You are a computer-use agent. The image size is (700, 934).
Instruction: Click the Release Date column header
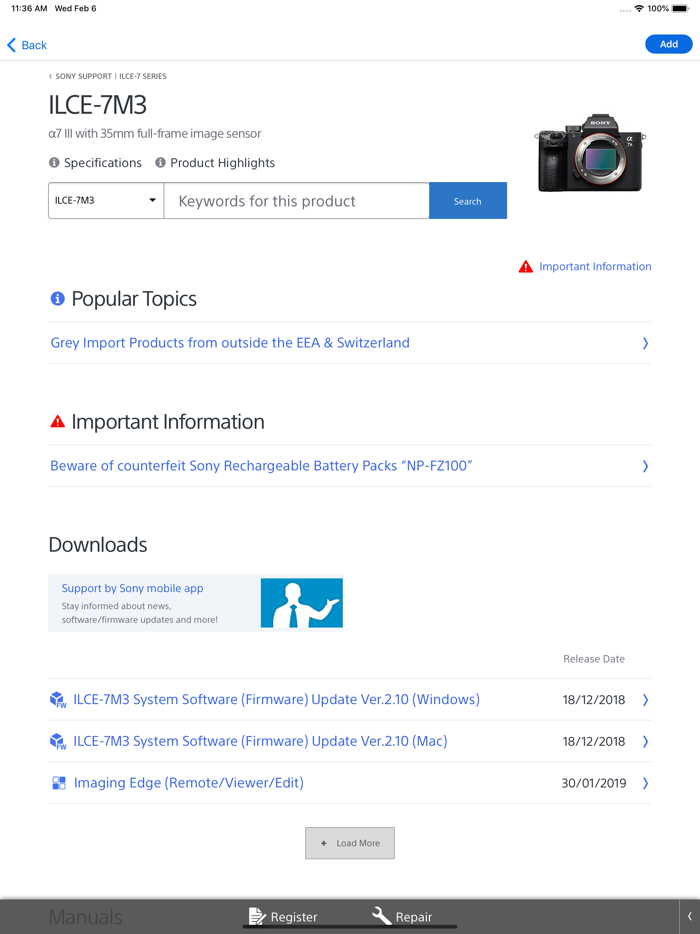(594, 659)
